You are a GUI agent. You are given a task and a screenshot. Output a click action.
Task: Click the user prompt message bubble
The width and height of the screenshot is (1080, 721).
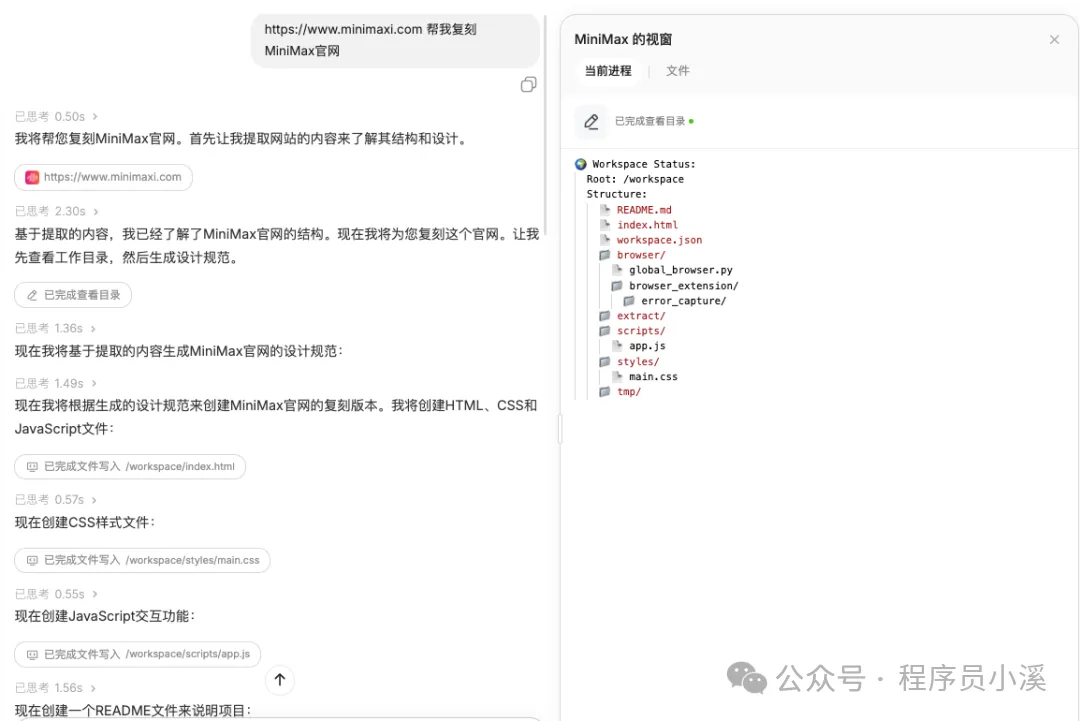[x=395, y=40]
